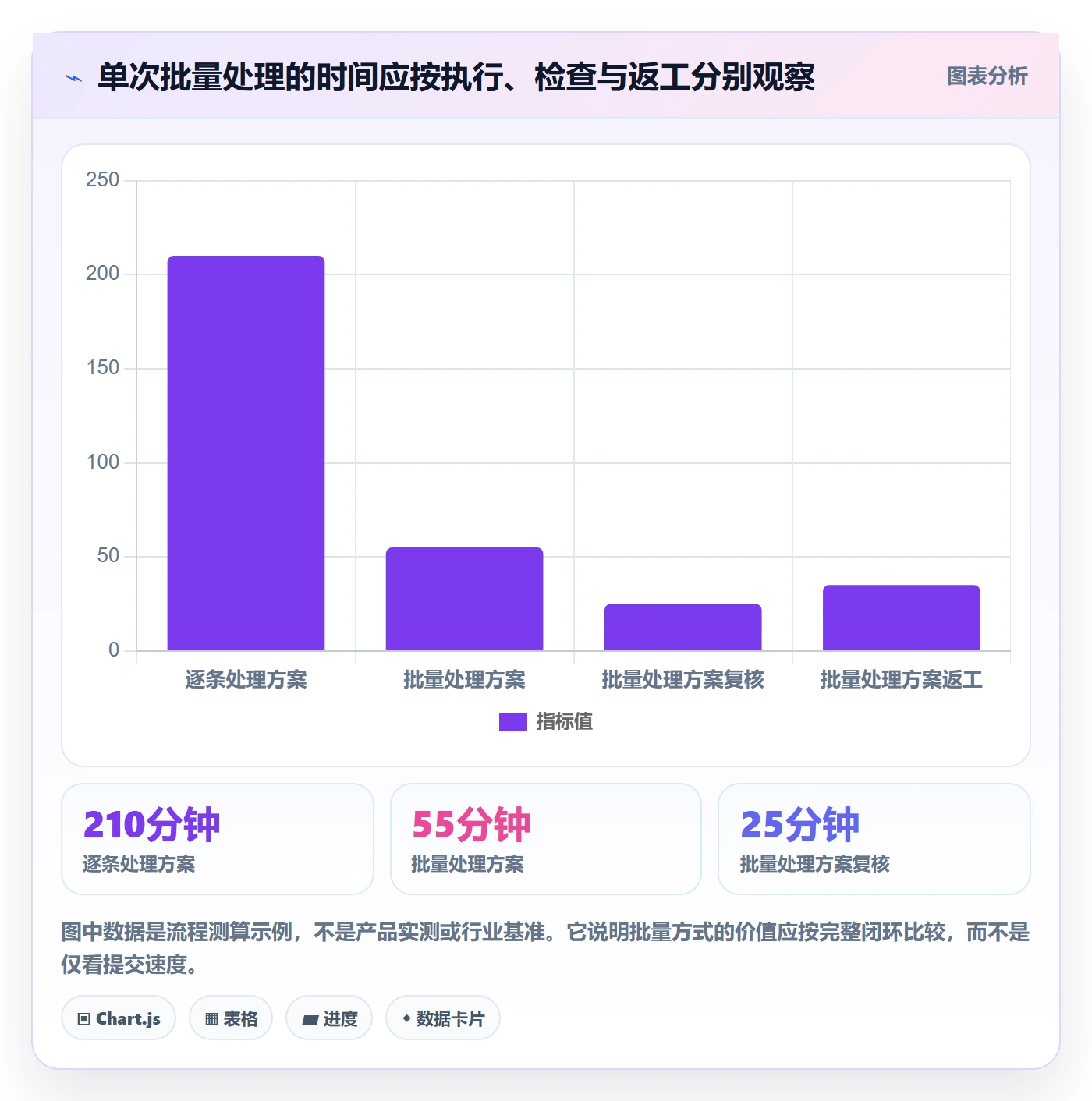
Task: Click the 批量处理方案 bar in chart
Action: coord(464,599)
